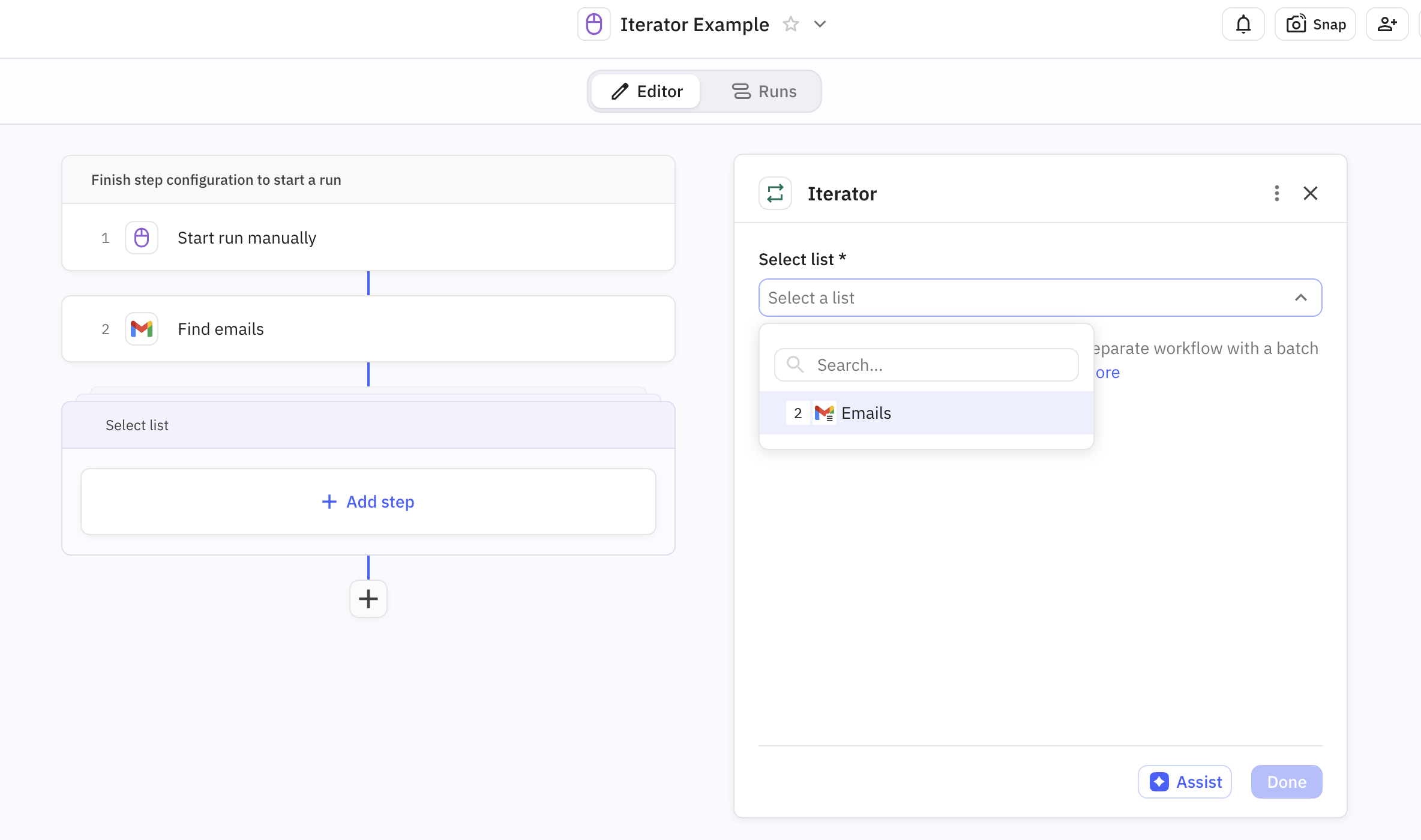Click the Gmail icon on Find emails step

point(142,329)
